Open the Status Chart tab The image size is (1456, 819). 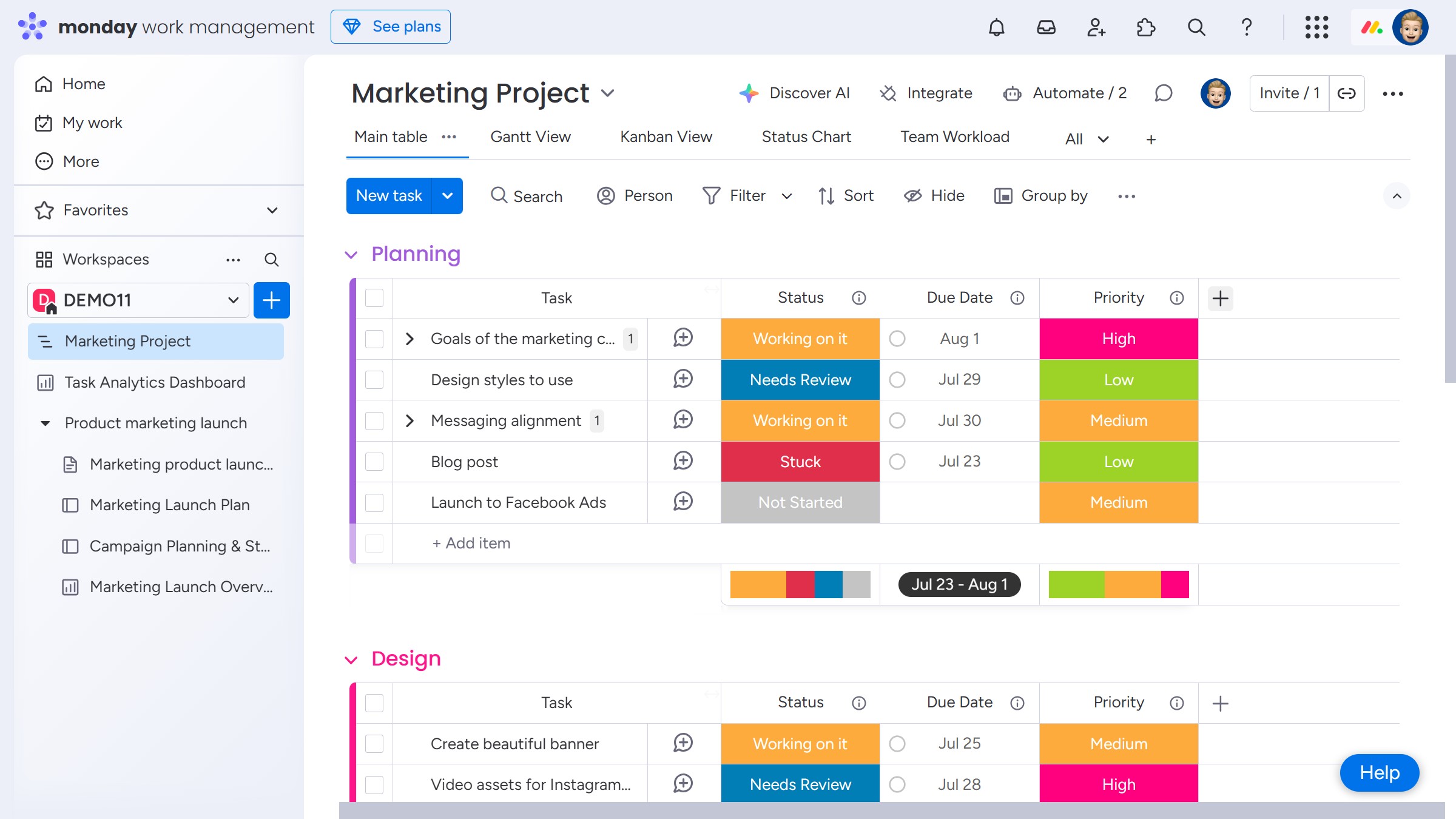coord(806,137)
